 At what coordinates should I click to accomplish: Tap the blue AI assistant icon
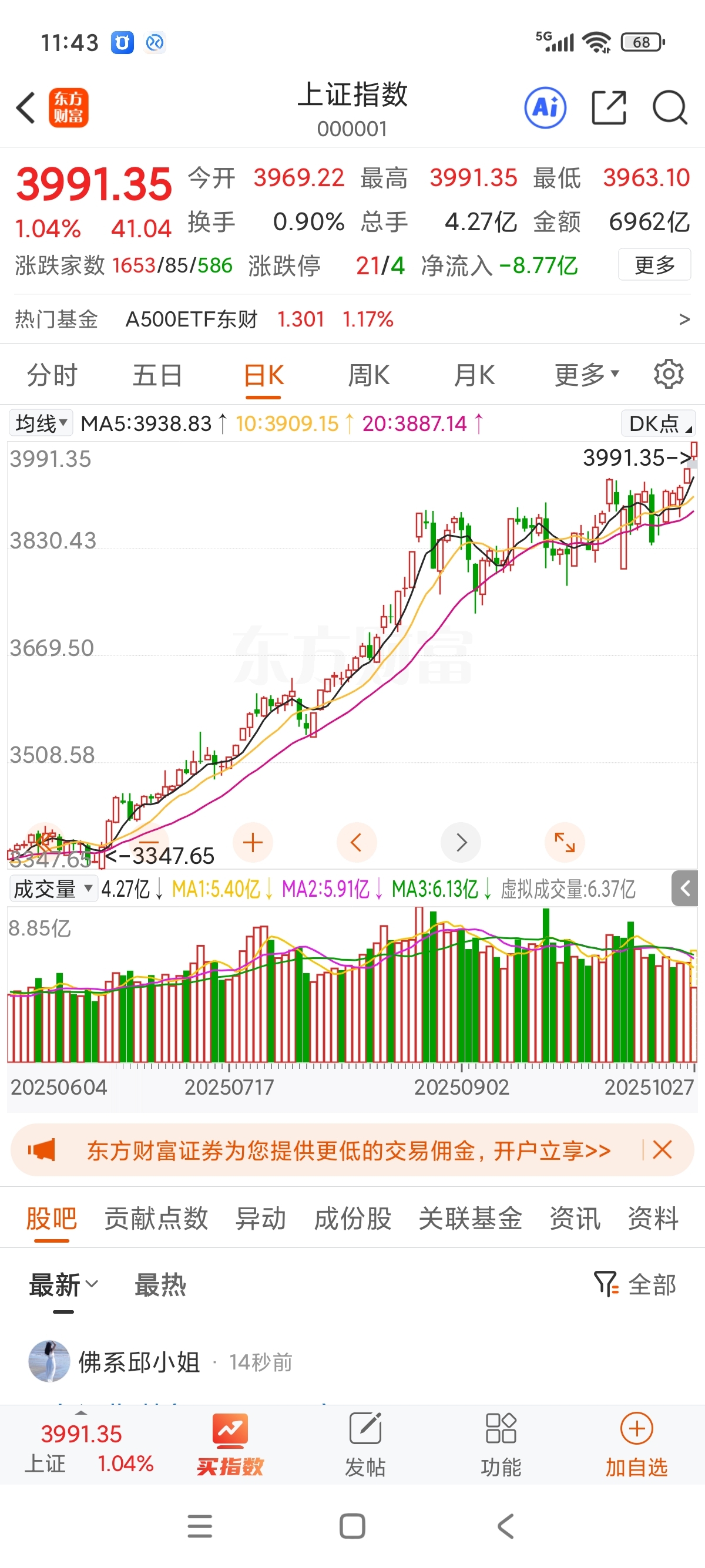(545, 107)
